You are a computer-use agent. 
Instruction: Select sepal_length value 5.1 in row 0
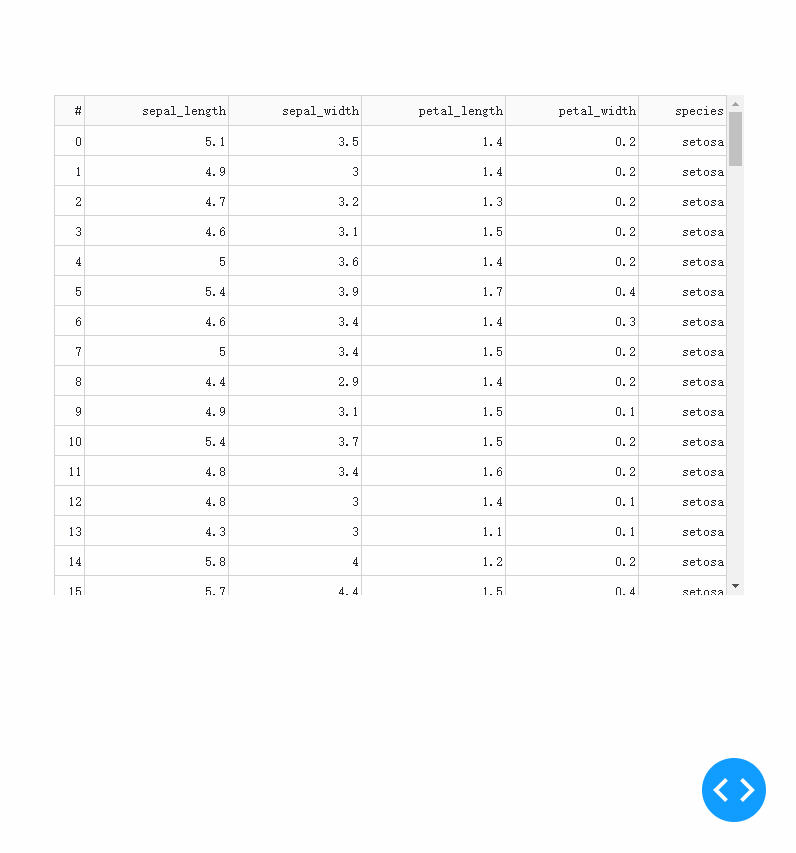(157, 141)
